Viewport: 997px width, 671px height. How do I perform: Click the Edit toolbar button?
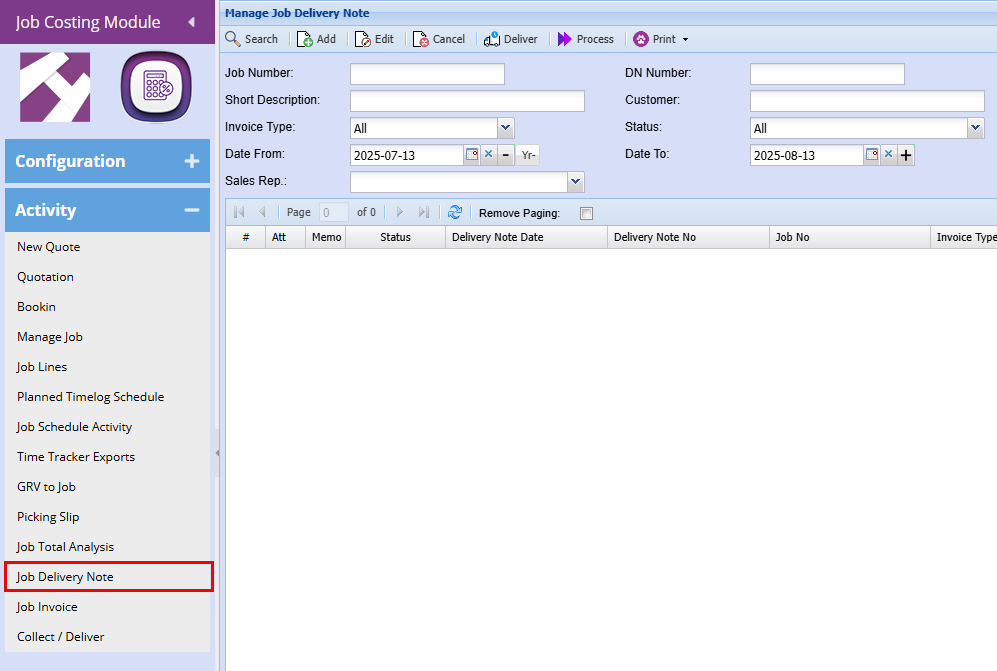tap(375, 39)
